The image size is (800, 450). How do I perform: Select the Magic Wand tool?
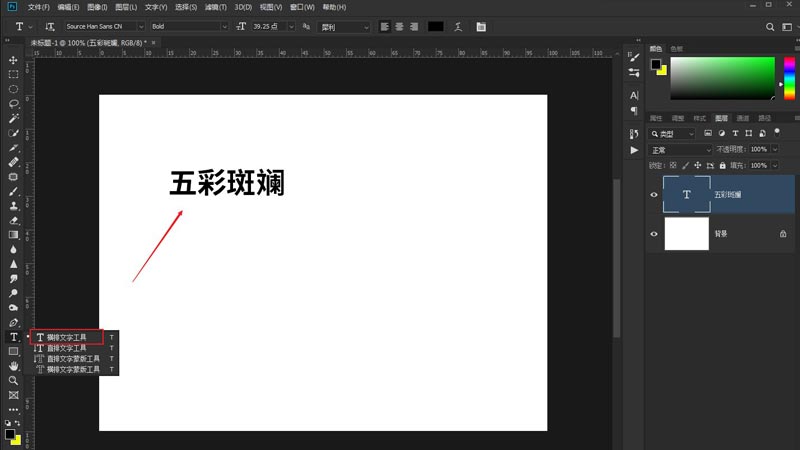[x=13, y=118]
